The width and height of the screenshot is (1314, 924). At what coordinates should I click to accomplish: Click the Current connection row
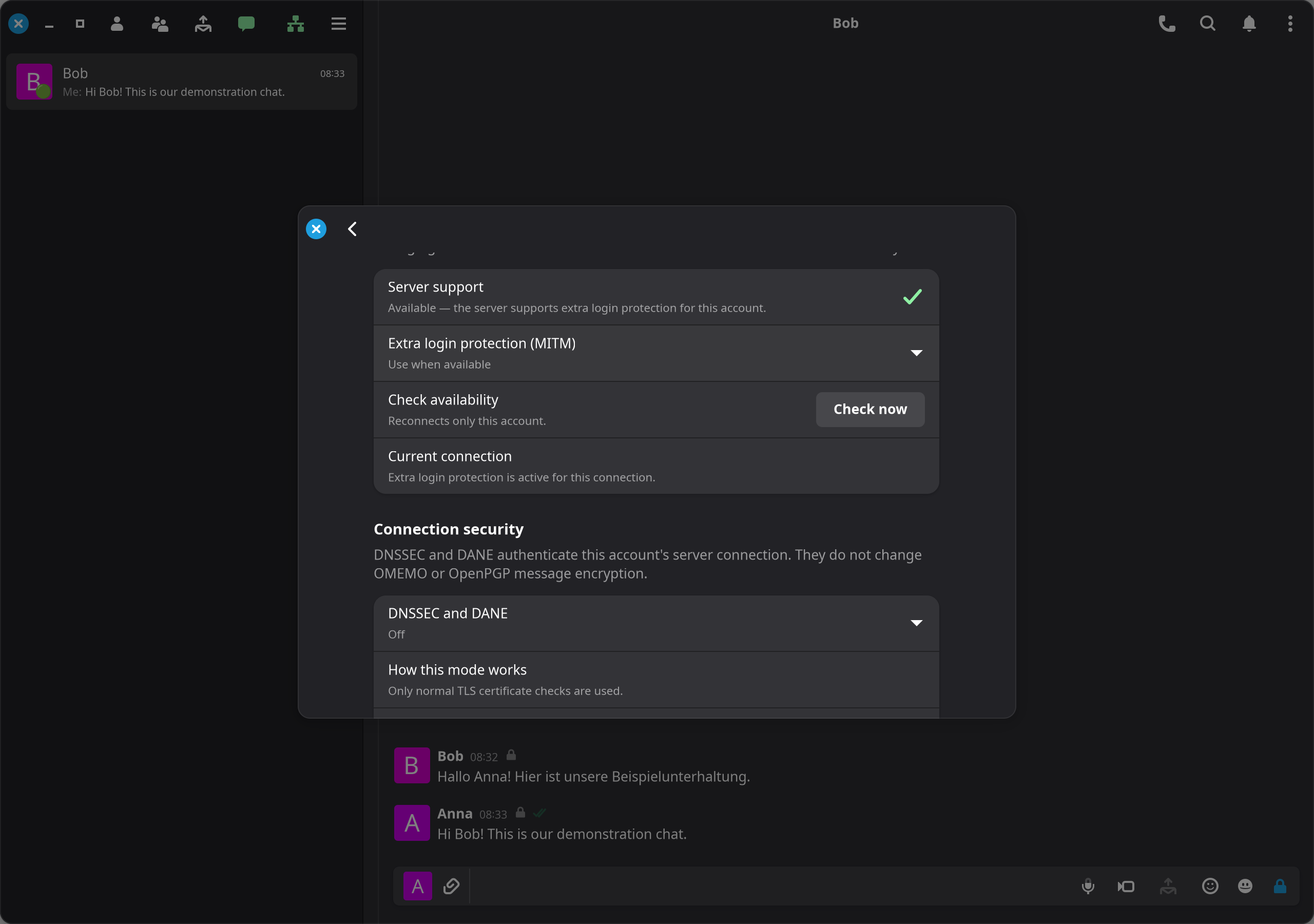click(x=656, y=466)
